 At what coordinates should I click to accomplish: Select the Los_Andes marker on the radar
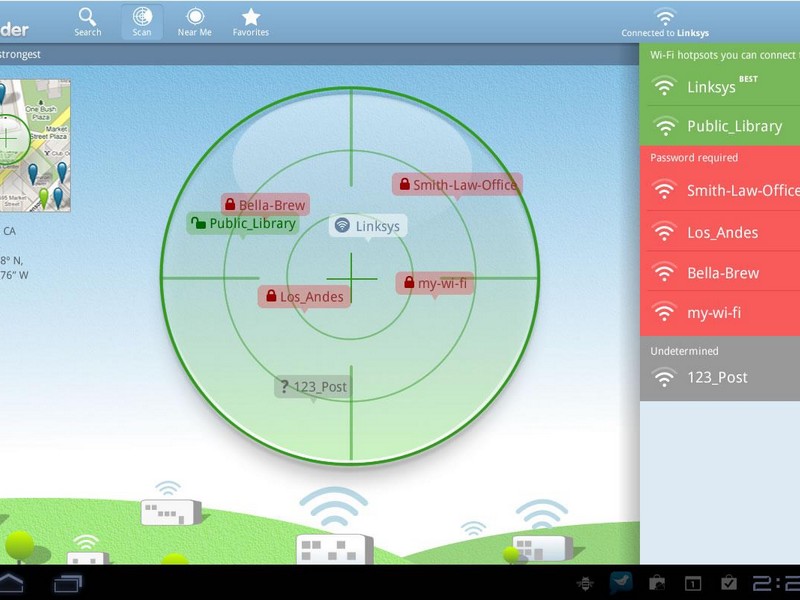click(304, 297)
